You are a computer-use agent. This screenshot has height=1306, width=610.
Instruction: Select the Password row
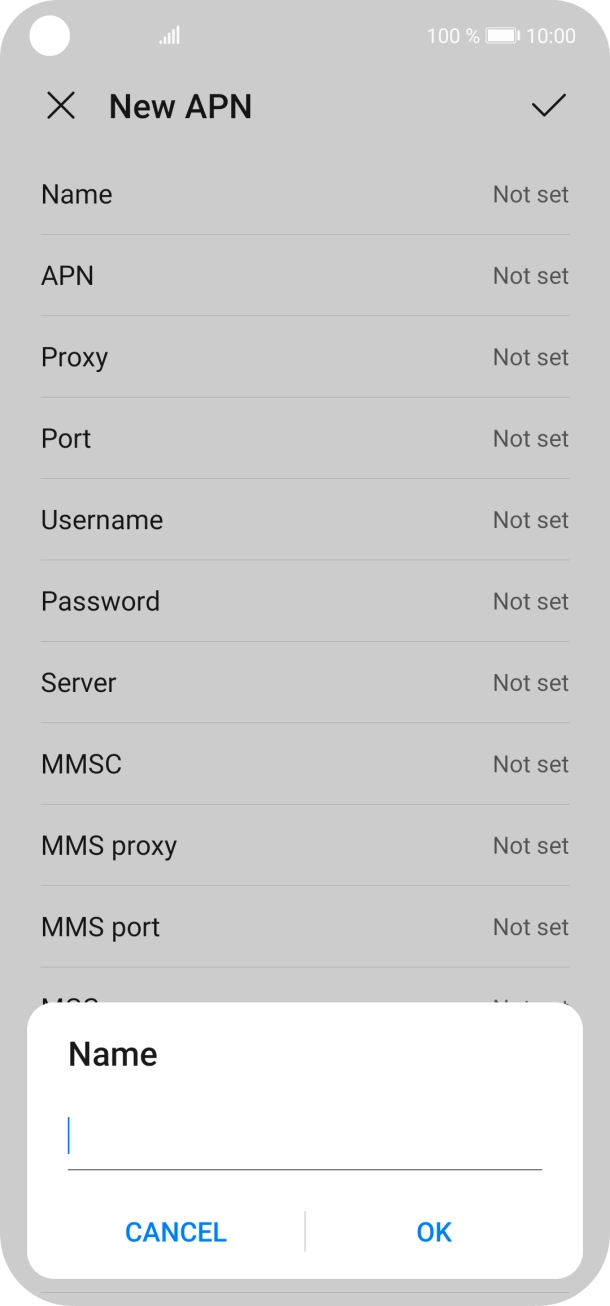pyautogui.click(x=305, y=601)
